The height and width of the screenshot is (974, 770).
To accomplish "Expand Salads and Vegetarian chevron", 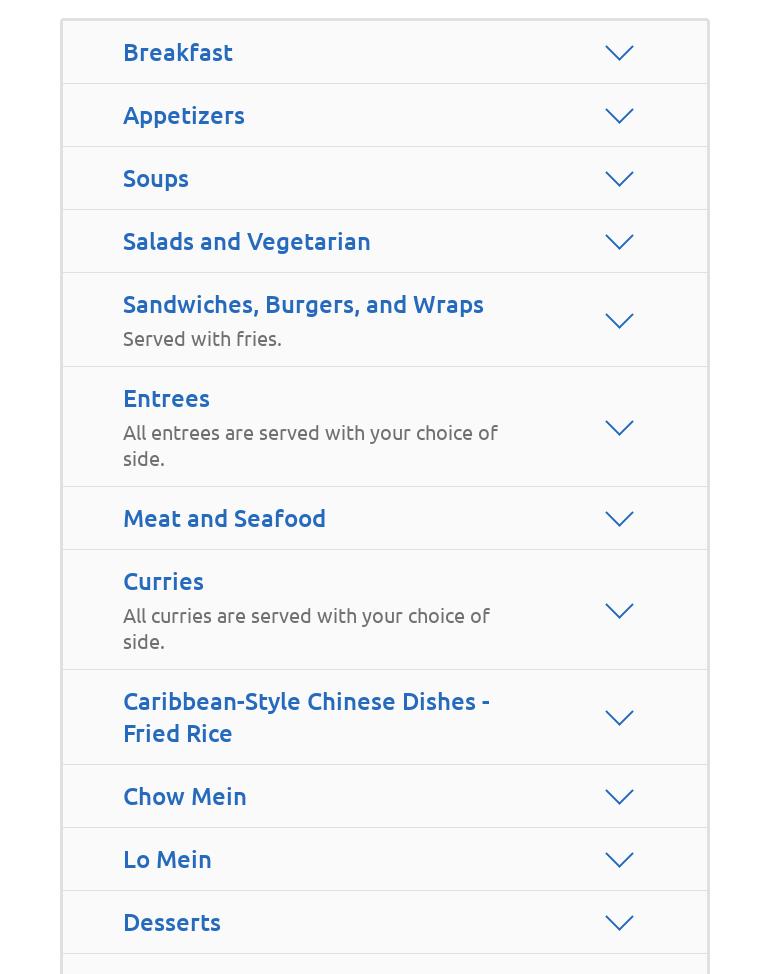I will 619,242.
